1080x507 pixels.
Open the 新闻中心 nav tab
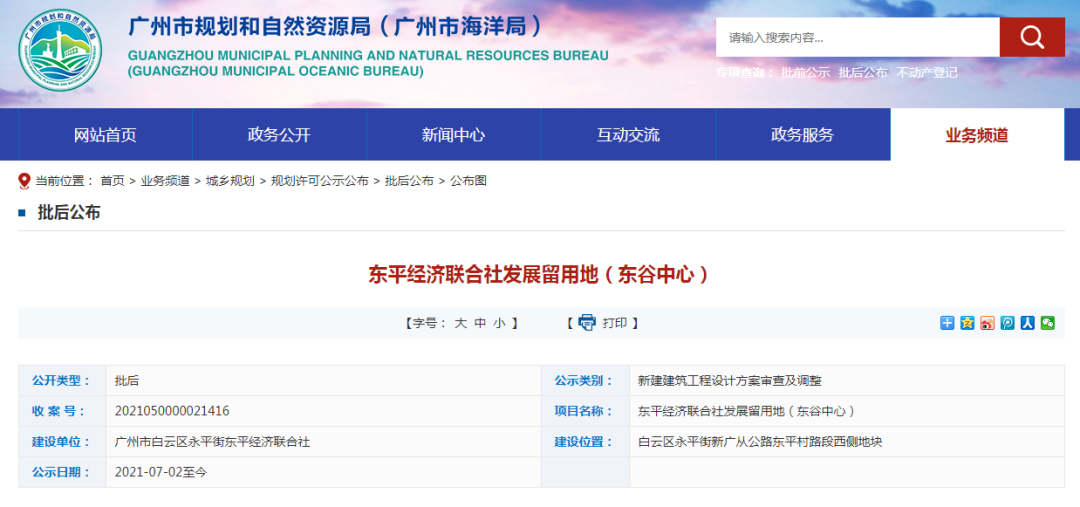pyautogui.click(x=453, y=134)
